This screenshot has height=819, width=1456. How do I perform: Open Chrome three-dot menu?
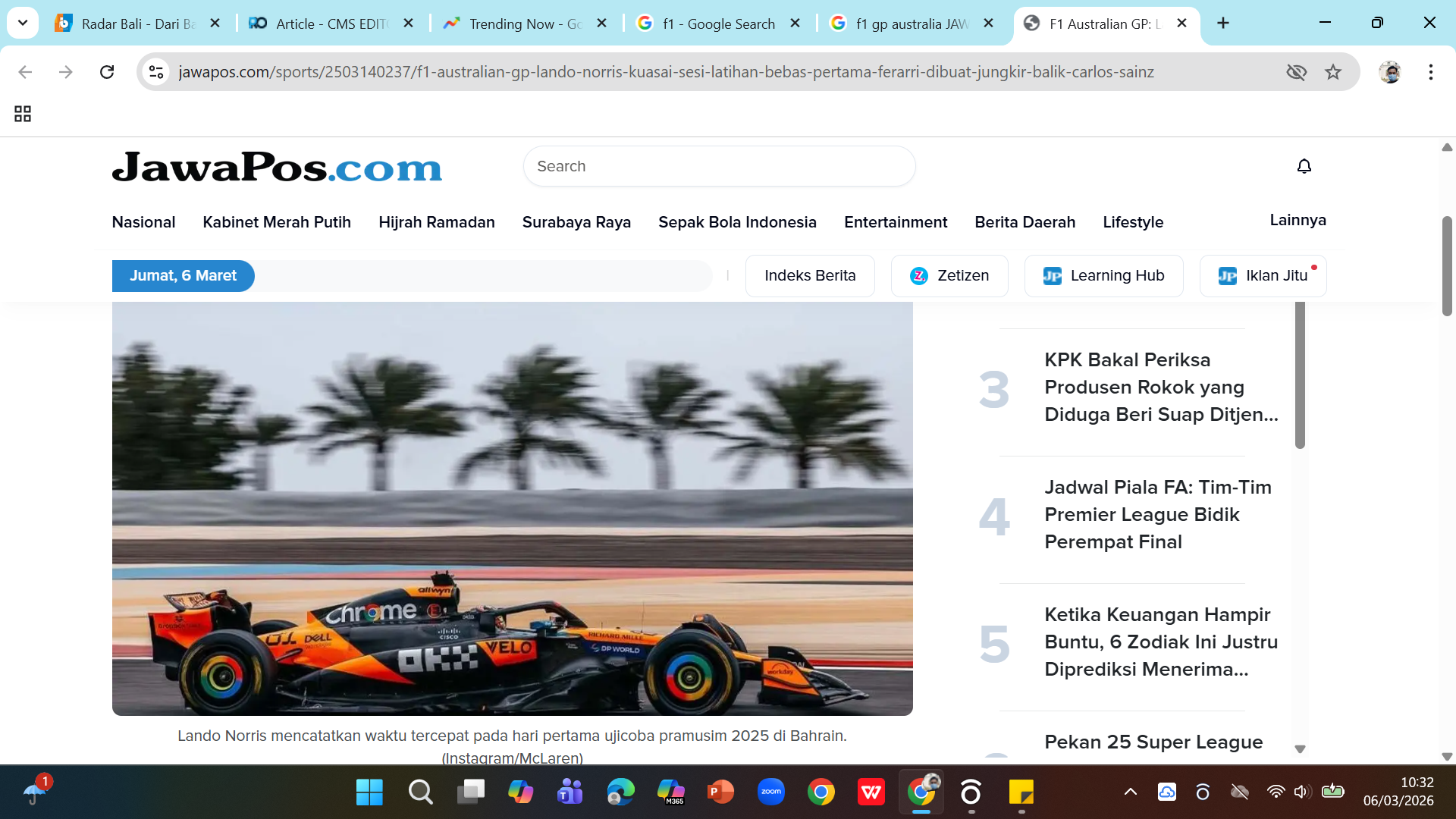tap(1431, 72)
